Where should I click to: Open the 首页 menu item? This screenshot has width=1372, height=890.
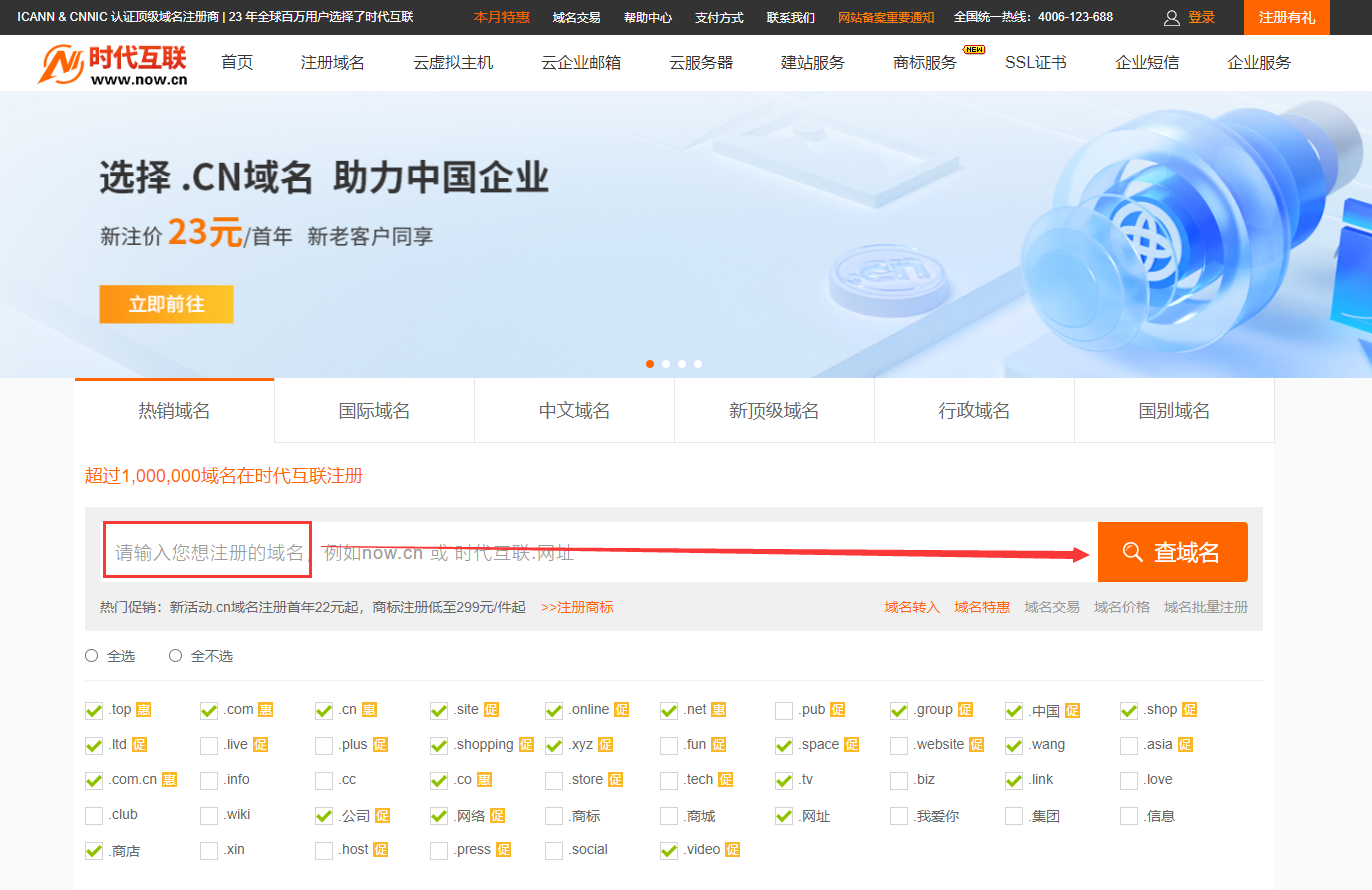click(237, 62)
